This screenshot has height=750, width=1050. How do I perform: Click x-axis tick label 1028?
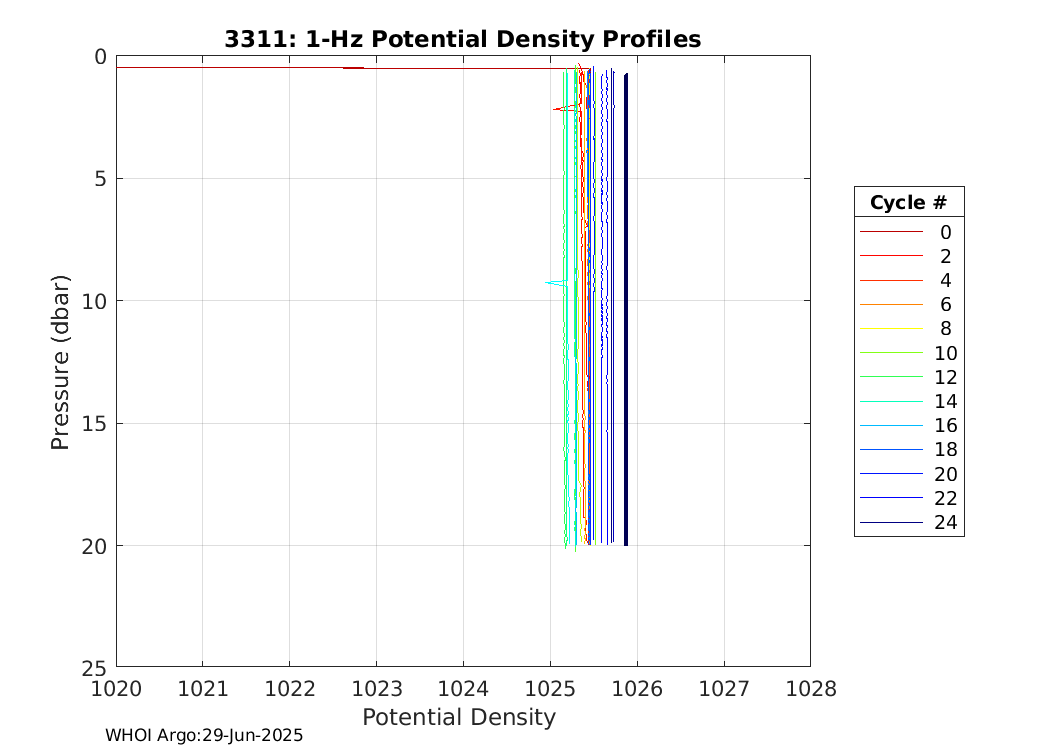point(811,688)
